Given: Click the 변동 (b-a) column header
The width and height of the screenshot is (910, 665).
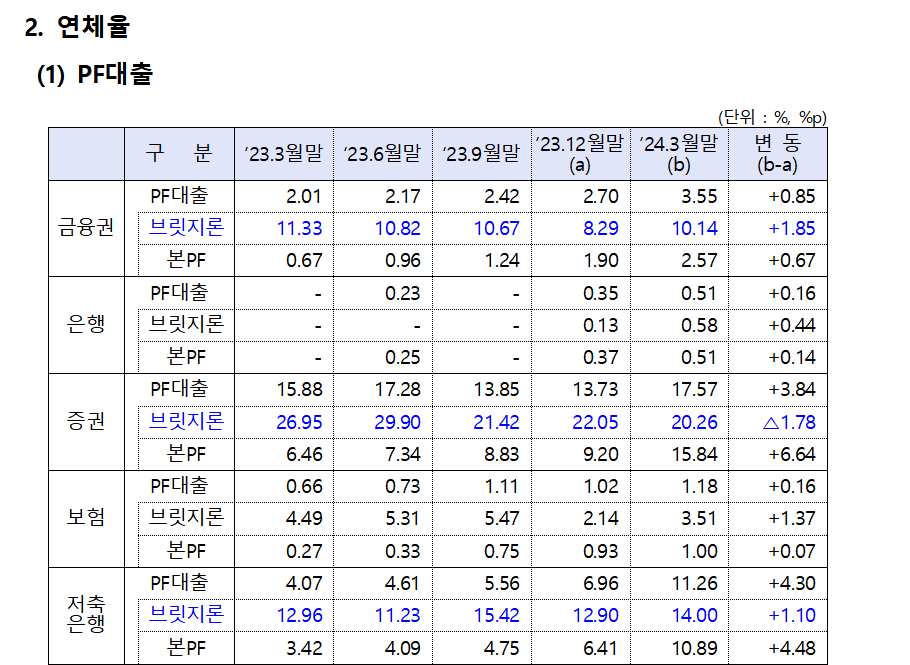Looking at the screenshot, I should [777, 154].
